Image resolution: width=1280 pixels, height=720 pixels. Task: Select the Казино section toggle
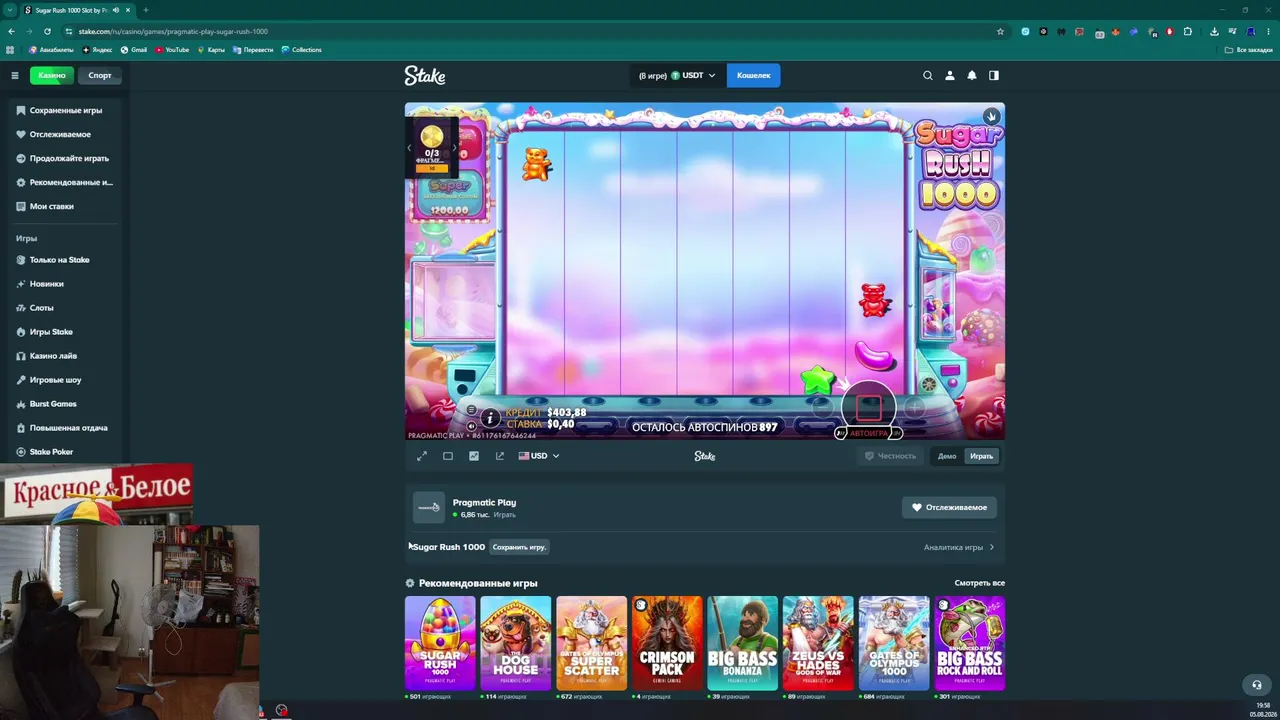(52, 75)
